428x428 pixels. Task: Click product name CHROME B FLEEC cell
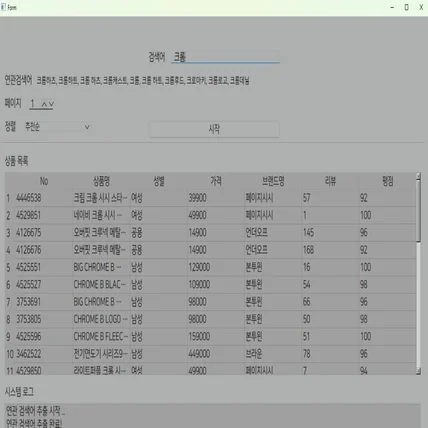[101, 337]
